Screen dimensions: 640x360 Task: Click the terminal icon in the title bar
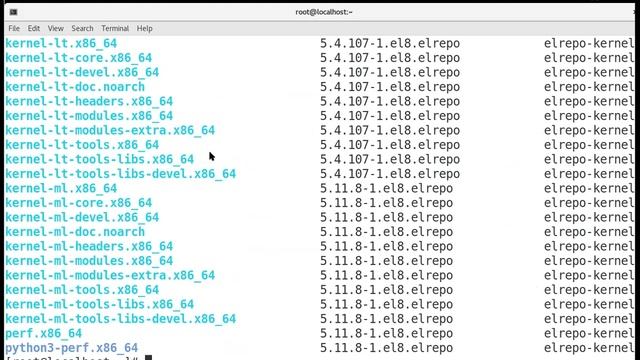(13, 12)
